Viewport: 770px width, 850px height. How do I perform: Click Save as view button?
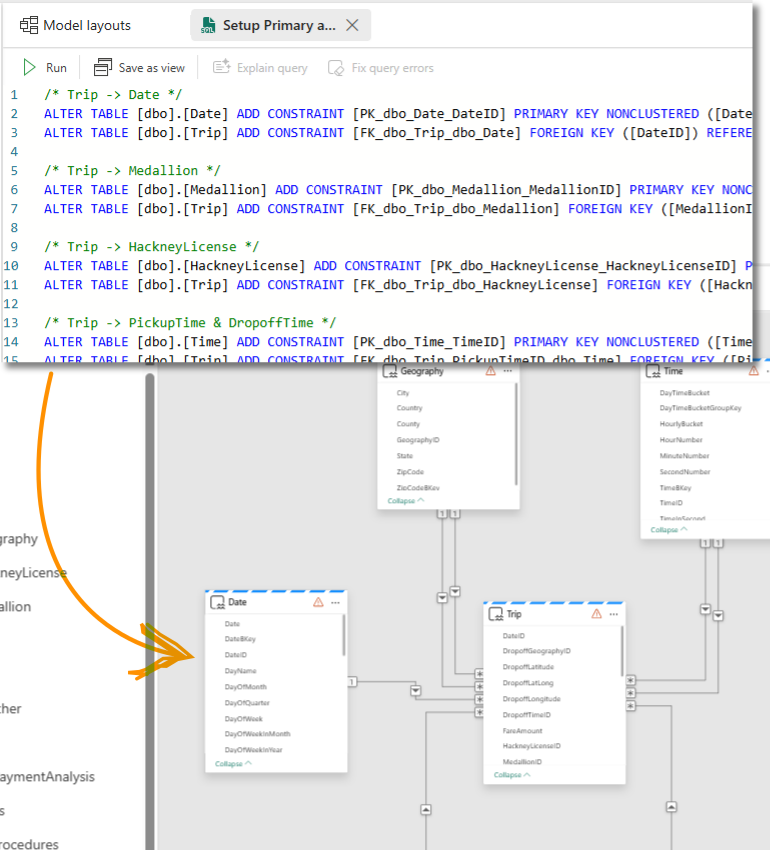pyautogui.click(x=140, y=68)
